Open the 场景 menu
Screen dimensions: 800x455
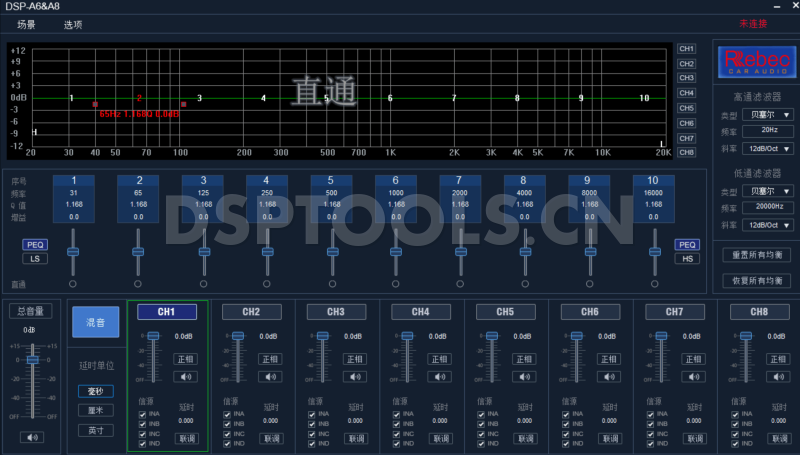coord(27,24)
